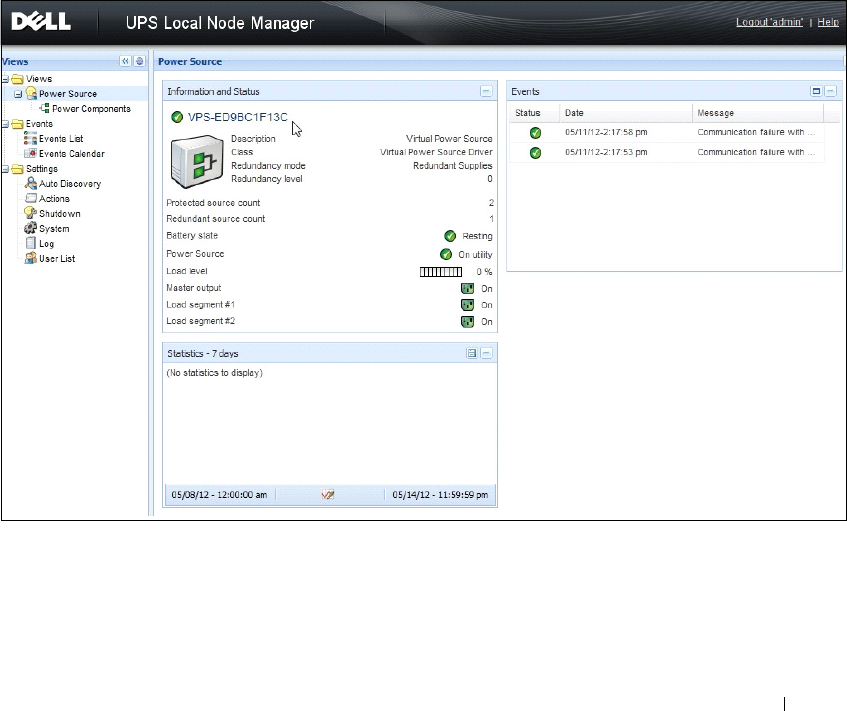Click the settings icon in Views header
The height and width of the screenshot is (711, 847).
pos(139,61)
